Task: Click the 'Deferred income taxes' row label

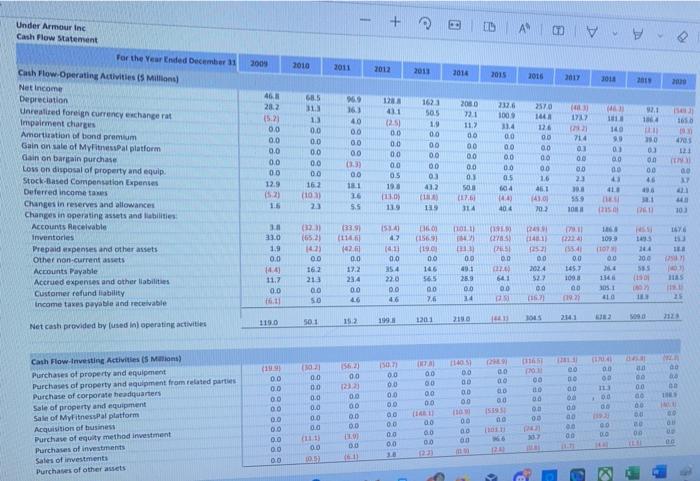Action: point(65,192)
